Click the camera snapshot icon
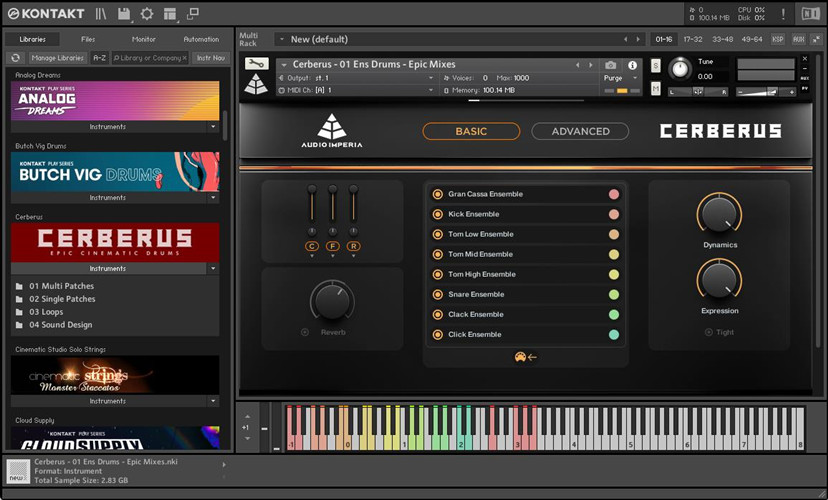 click(611, 65)
